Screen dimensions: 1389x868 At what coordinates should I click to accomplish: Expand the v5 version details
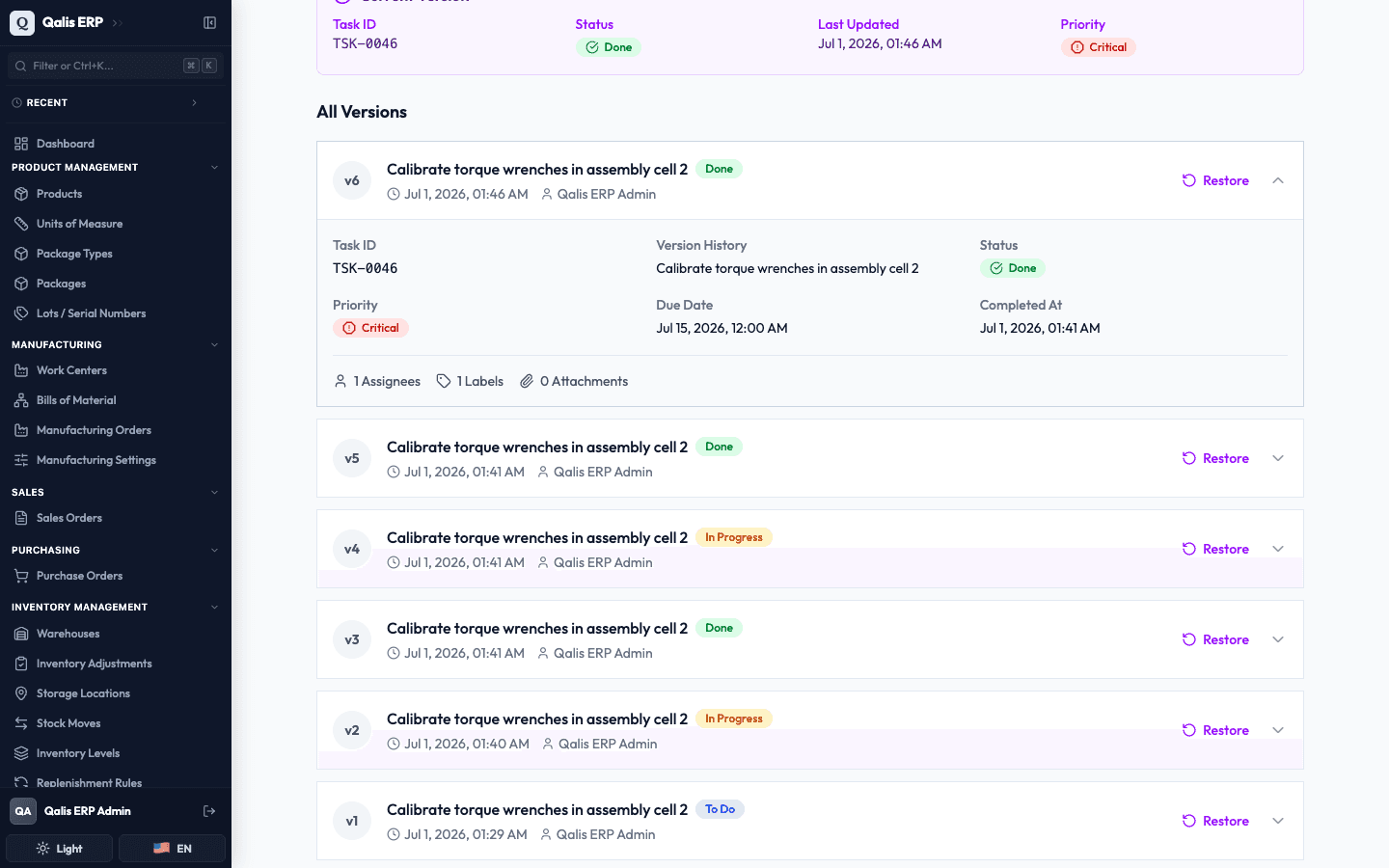coord(1278,458)
